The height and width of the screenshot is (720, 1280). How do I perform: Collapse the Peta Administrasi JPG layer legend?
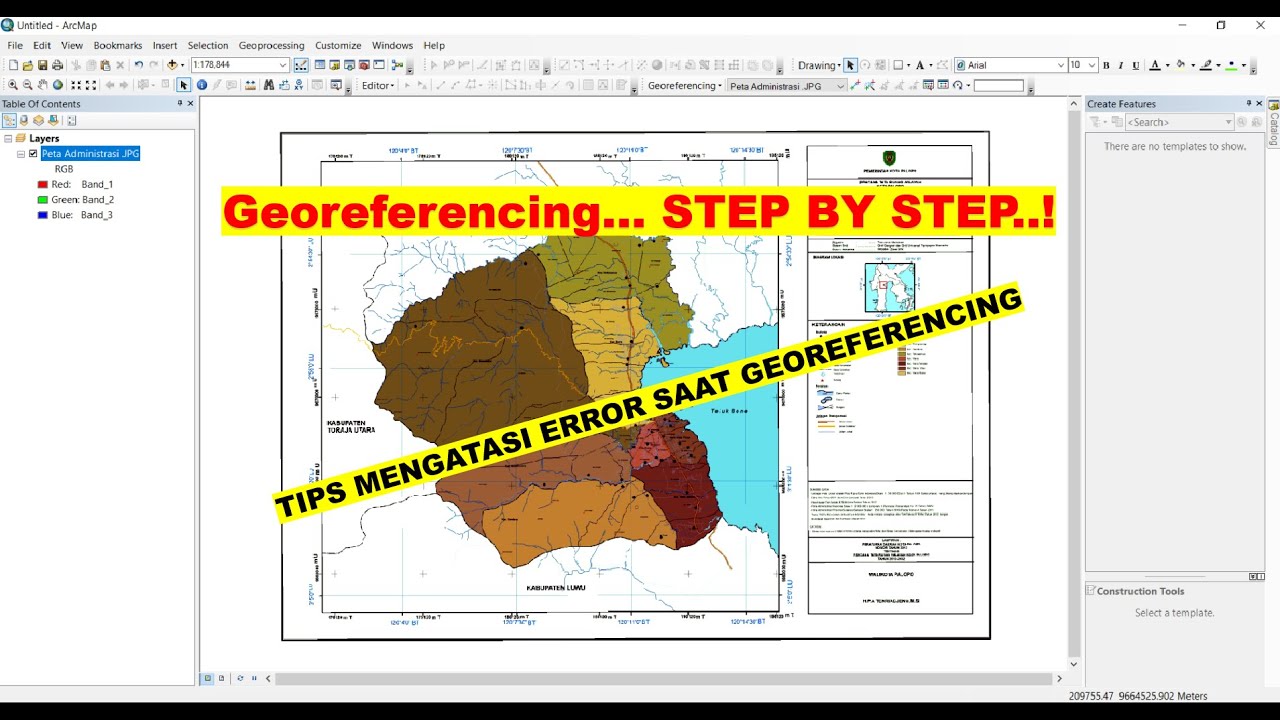(x=20, y=154)
